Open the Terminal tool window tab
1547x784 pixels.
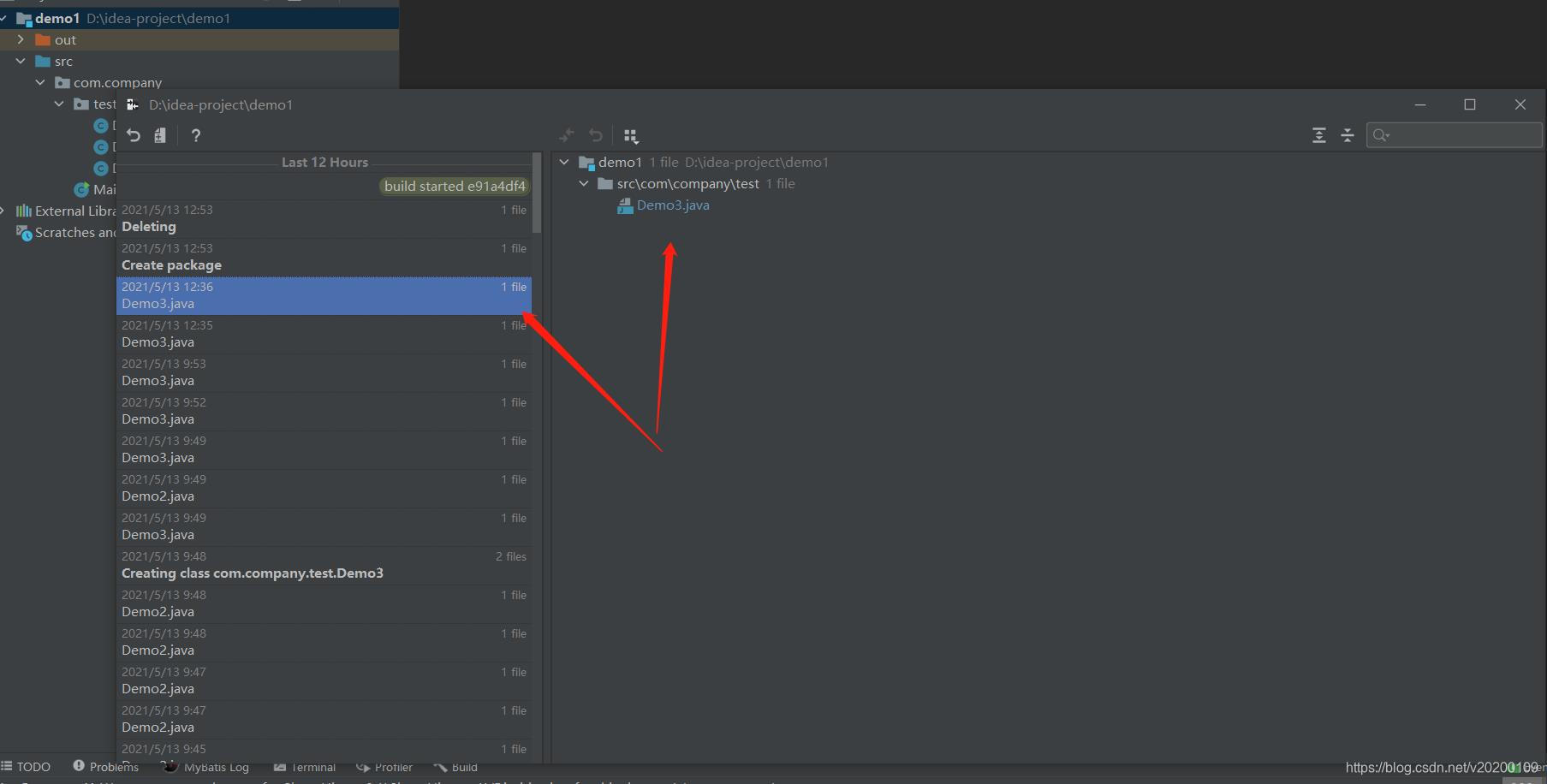pos(305,767)
